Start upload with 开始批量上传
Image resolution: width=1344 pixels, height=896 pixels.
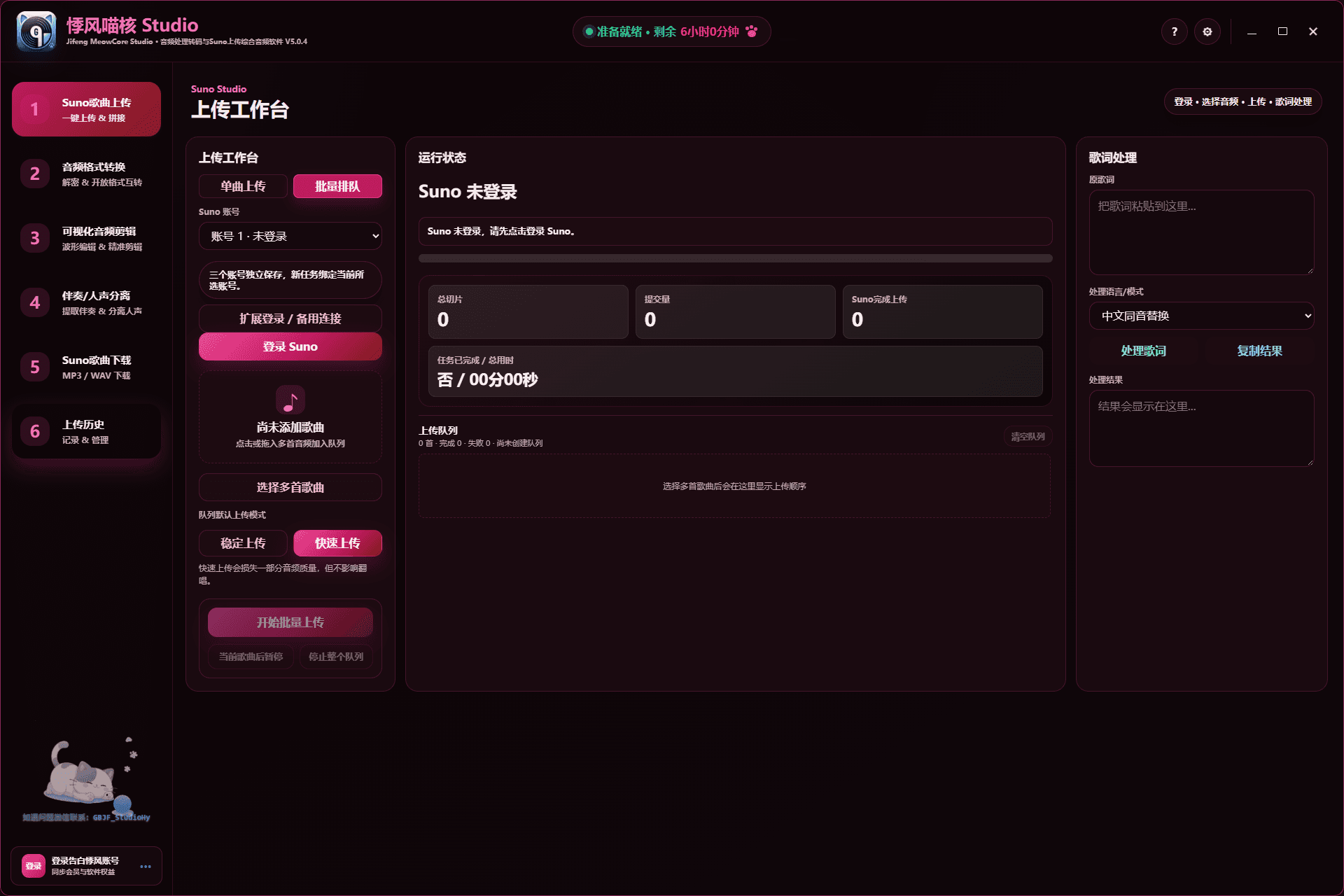point(290,622)
